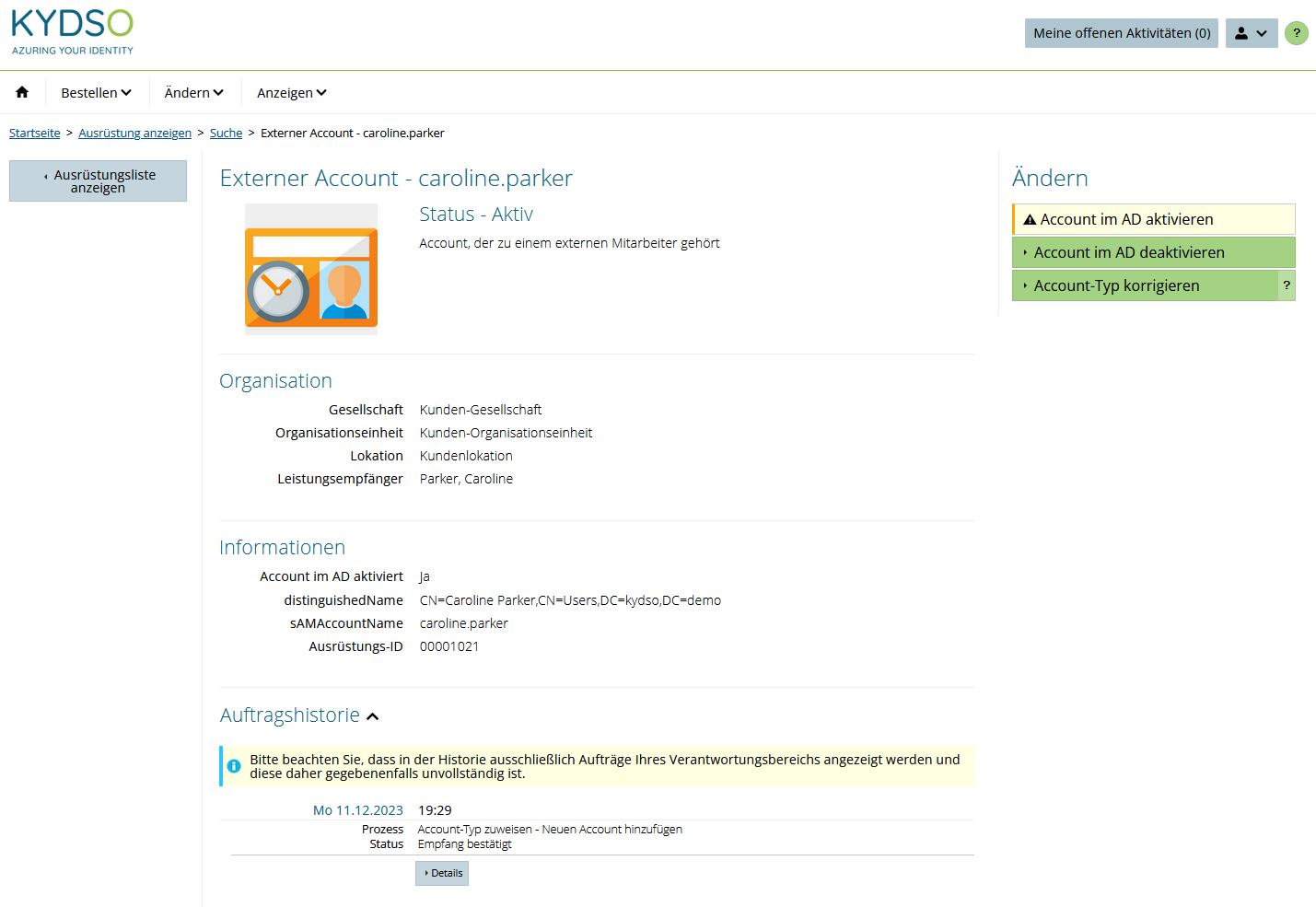
Task: Click the KYDSO logo
Action: [x=72, y=30]
